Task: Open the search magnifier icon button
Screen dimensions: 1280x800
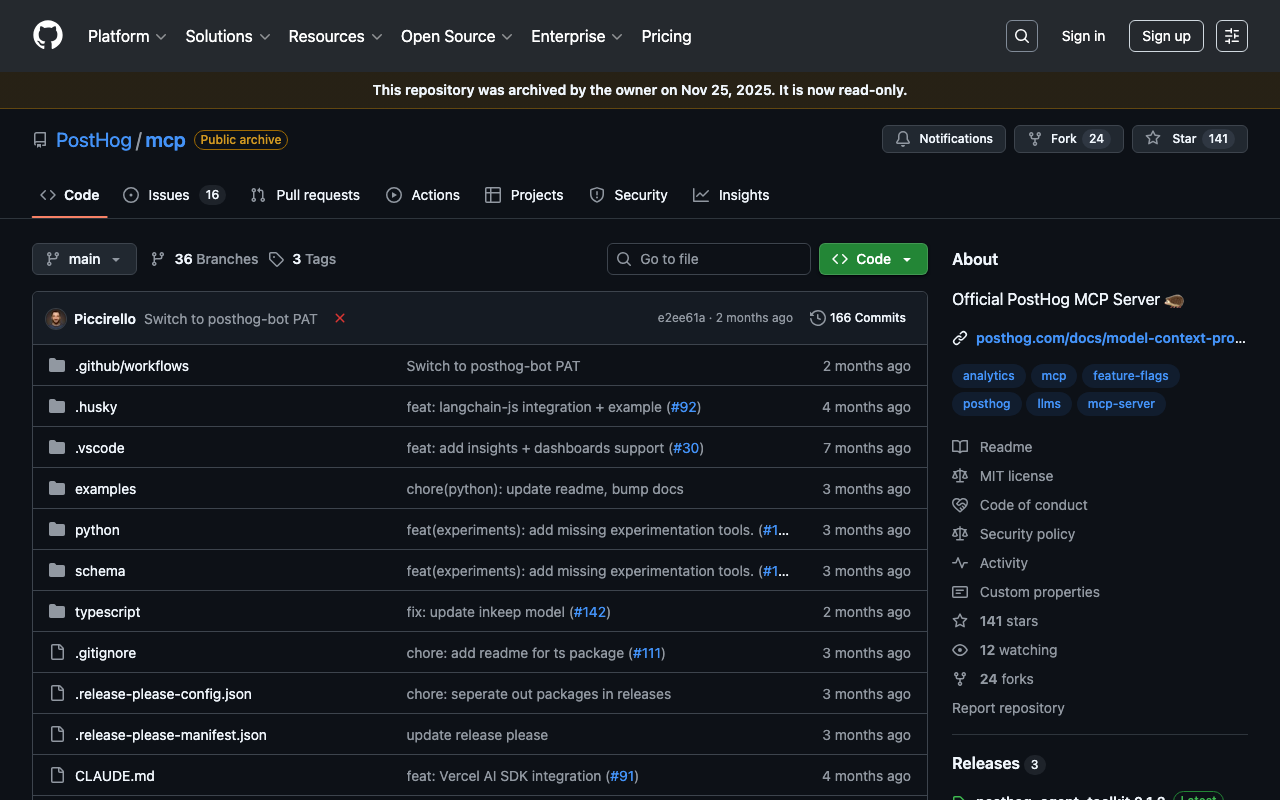Action: [x=1021, y=36]
